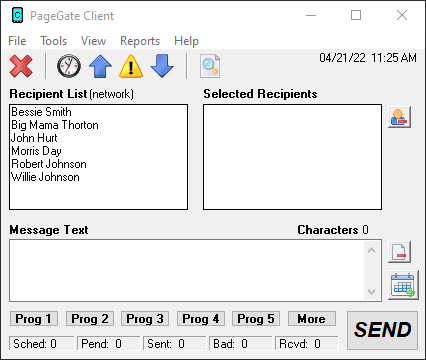Image resolution: width=426 pixels, height=360 pixels.
Task: Open the Reports menu
Action: [140, 41]
